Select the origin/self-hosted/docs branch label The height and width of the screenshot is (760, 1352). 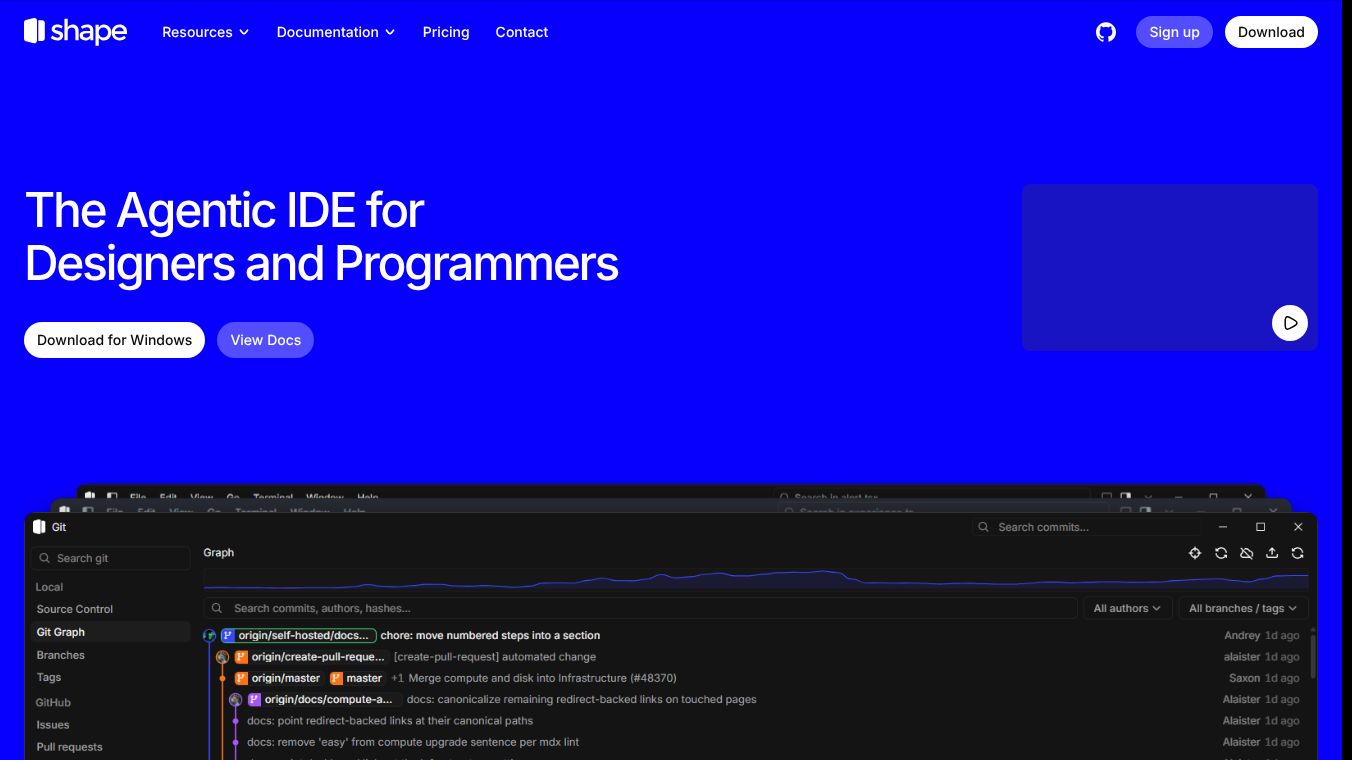click(x=298, y=635)
